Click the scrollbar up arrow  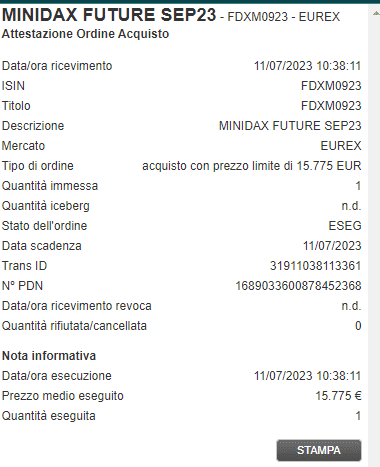376,13
